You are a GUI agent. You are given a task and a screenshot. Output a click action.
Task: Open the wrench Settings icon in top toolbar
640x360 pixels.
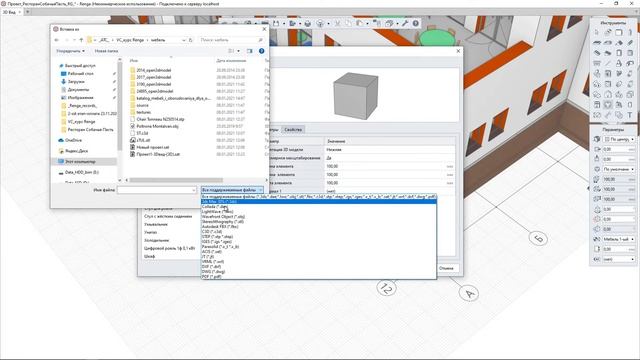coord(405,24)
